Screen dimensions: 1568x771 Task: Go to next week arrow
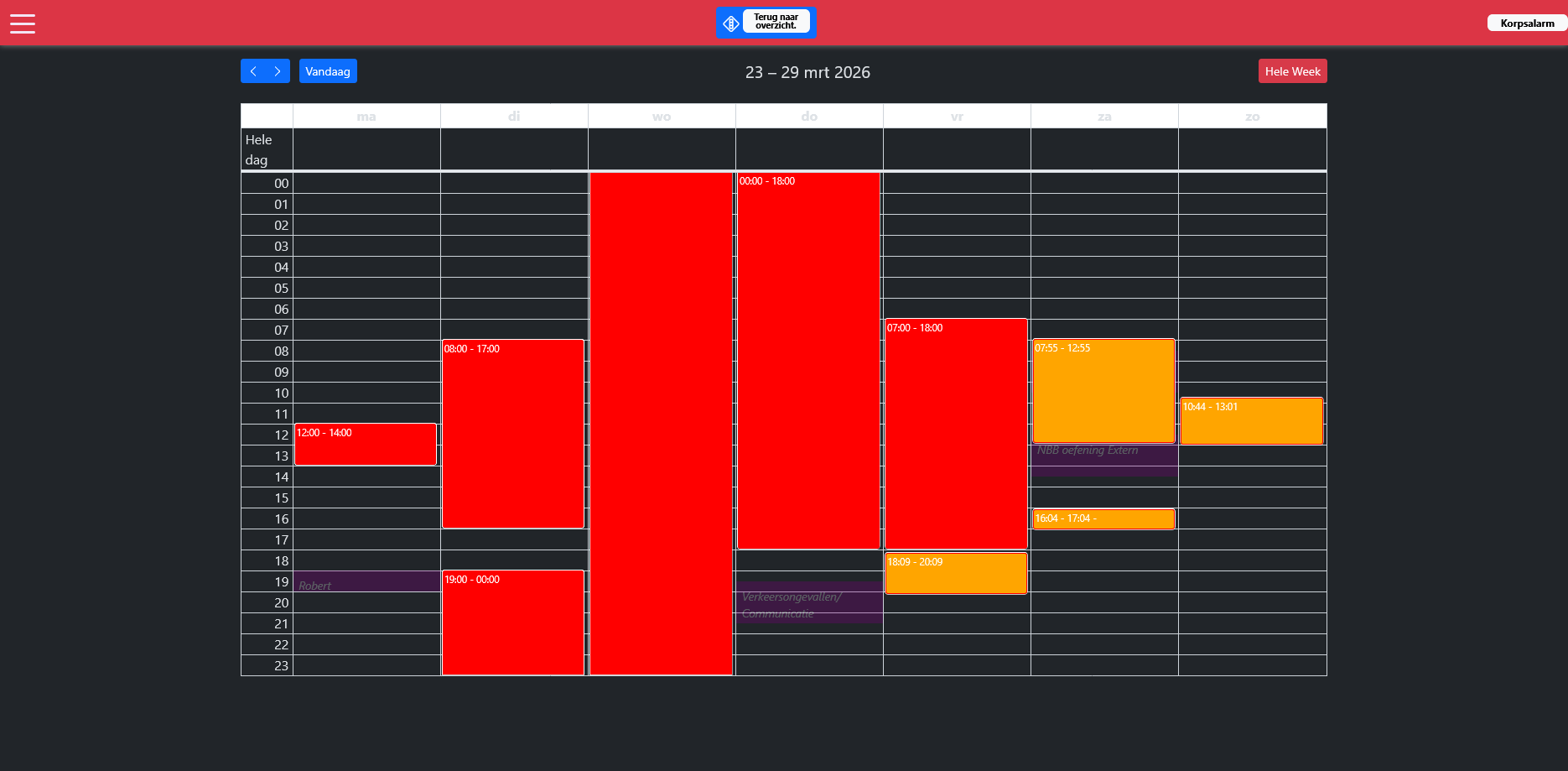278,71
